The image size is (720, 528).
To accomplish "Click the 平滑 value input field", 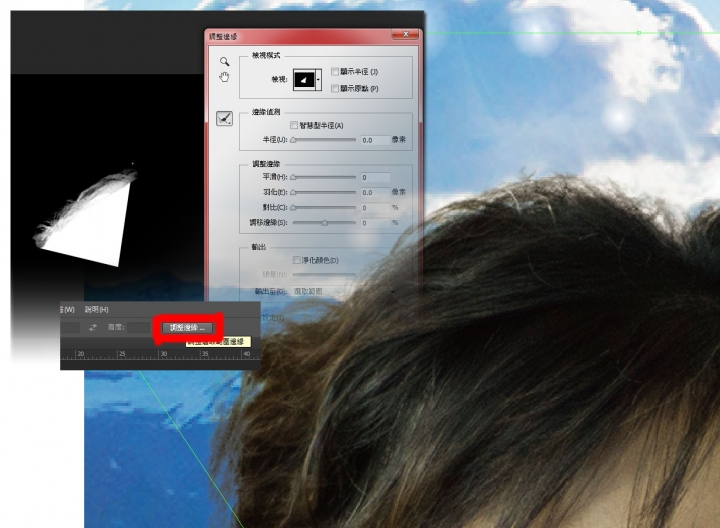I will point(375,177).
